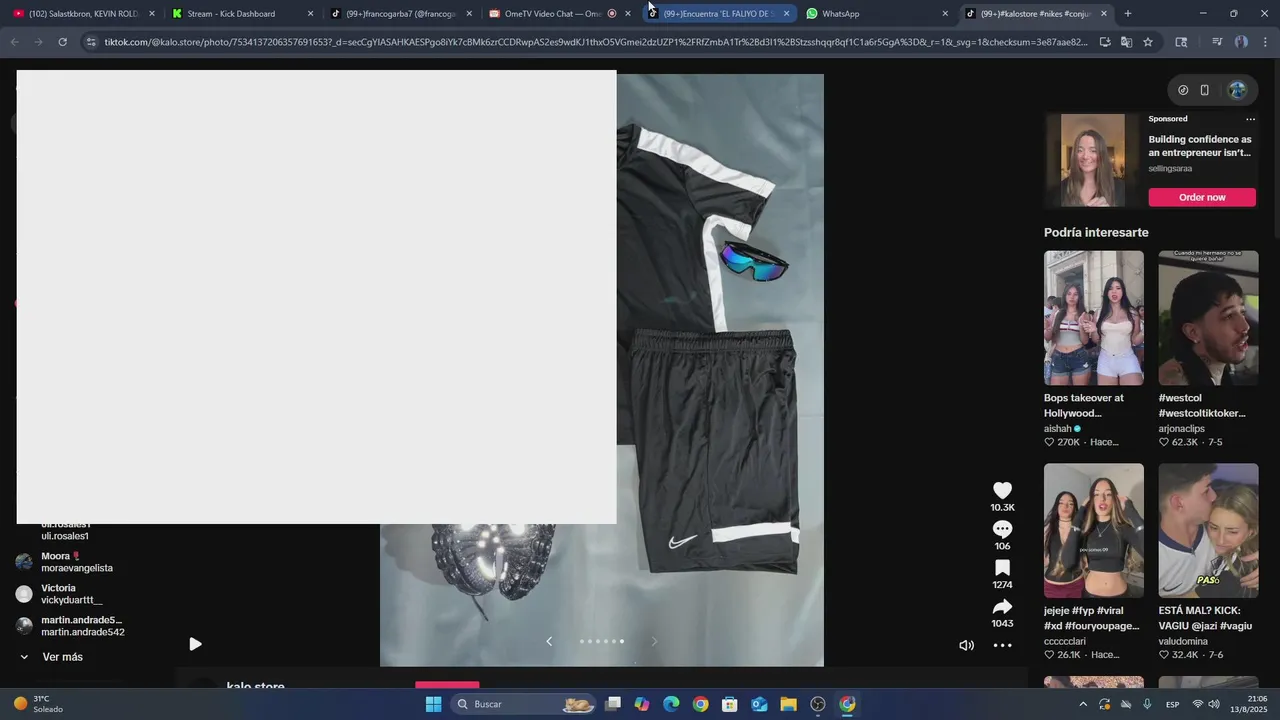Viewport: 1280px width, 720px height.
Task: Open the Chrome profile avatar
Action: 1241,42
